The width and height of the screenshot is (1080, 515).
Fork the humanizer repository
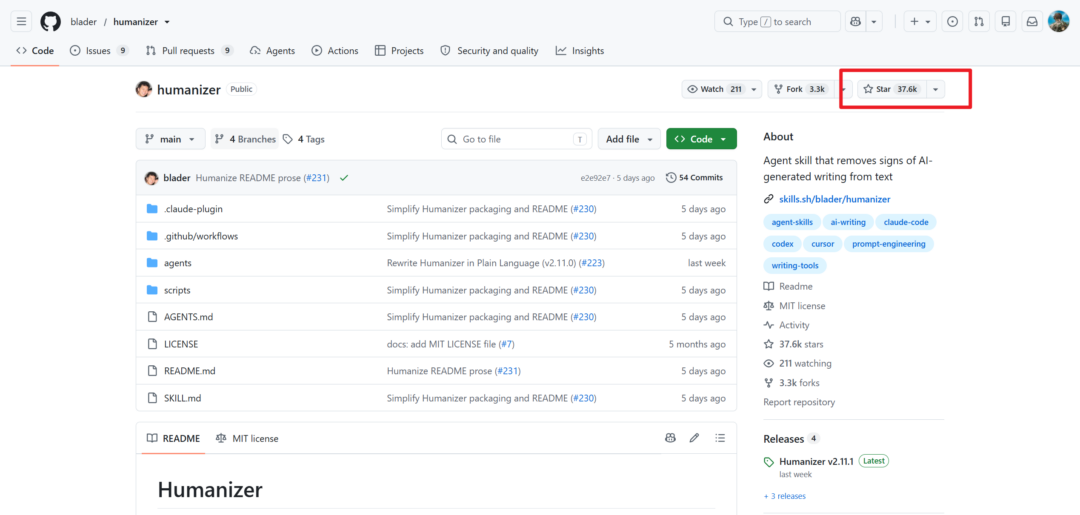pos(799,90)
